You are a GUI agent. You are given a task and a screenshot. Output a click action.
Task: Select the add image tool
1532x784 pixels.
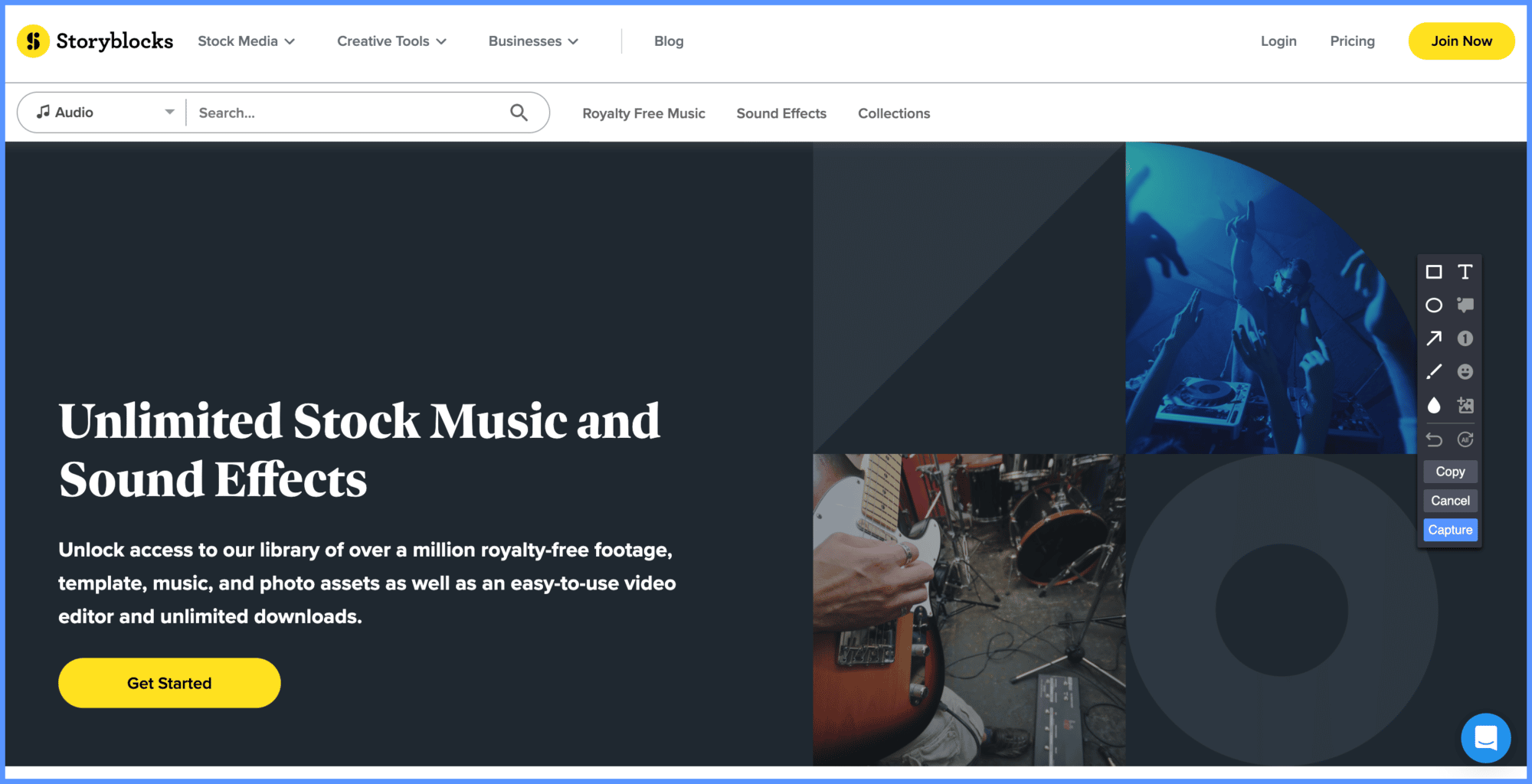coord(1465,405)
